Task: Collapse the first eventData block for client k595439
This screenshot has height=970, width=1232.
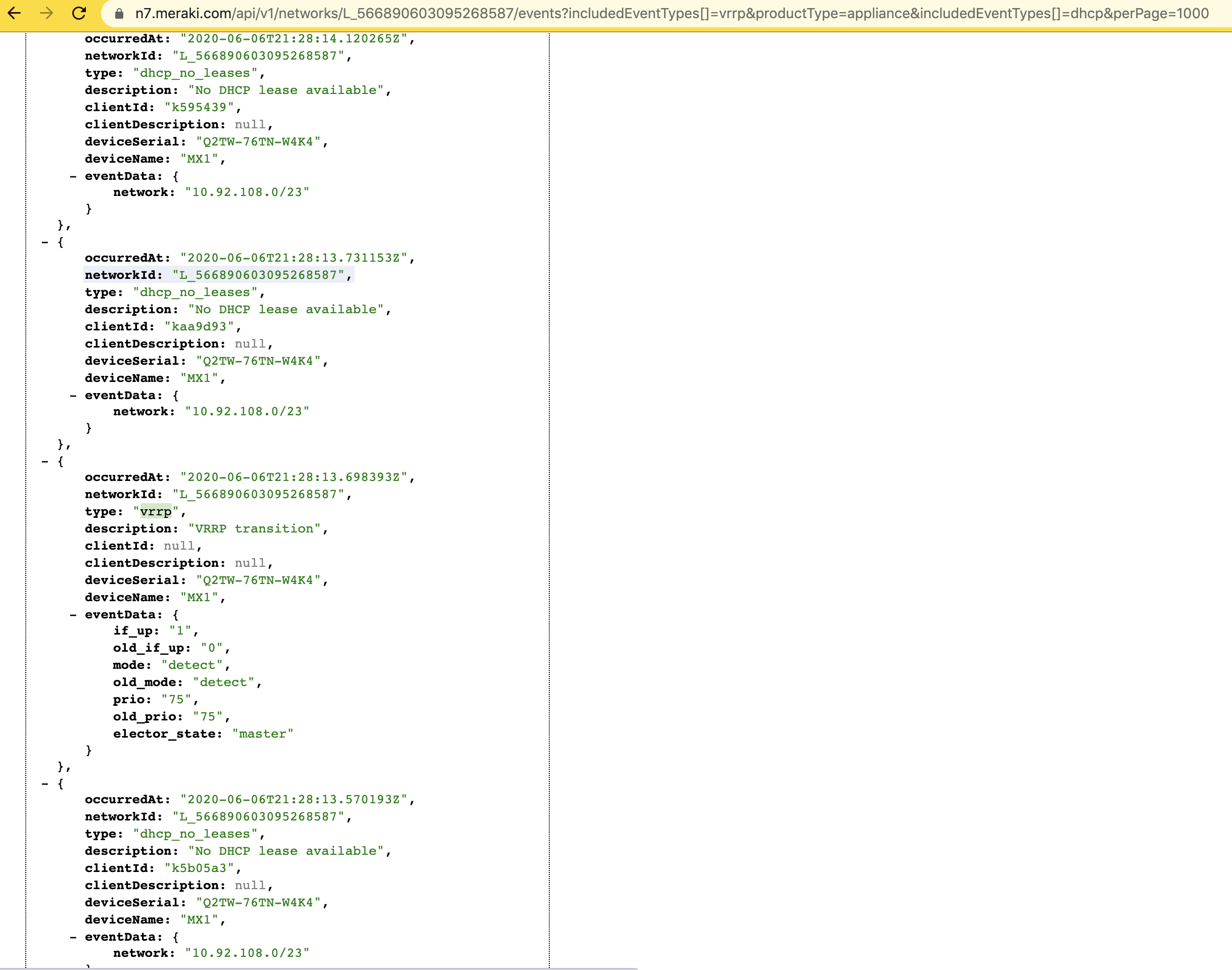Action: (73, 177)
